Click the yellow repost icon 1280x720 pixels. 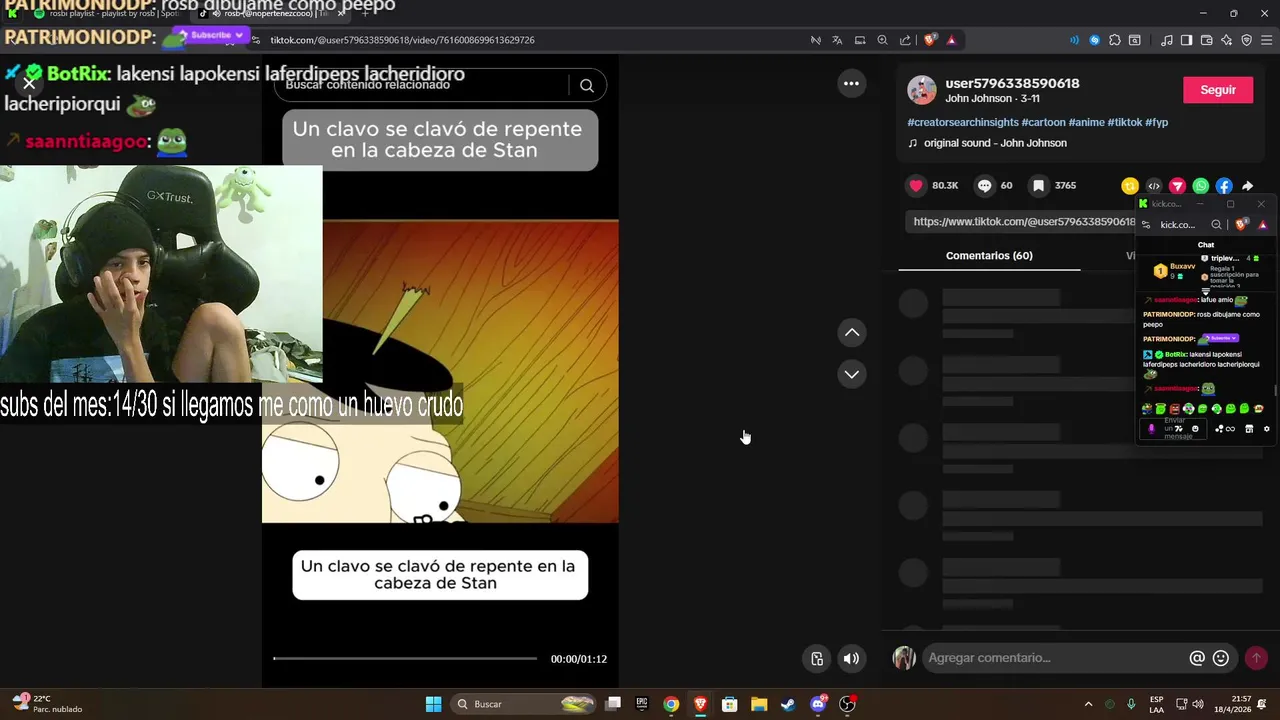(x=1130, y=186)
